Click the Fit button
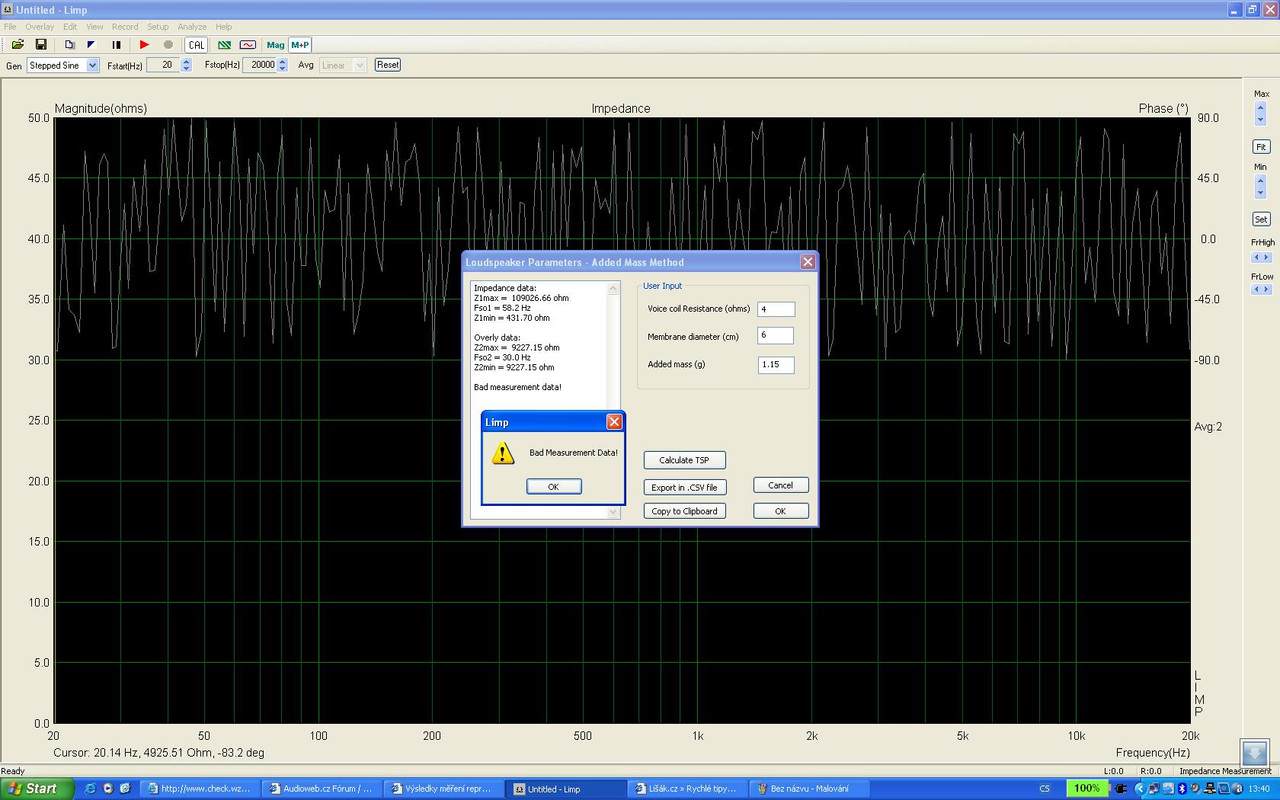 tap(1261, 146)
